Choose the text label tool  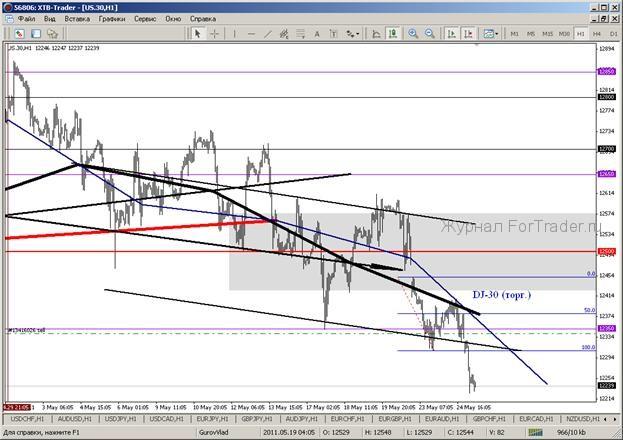pyautogui.click(x=333, y=34)
